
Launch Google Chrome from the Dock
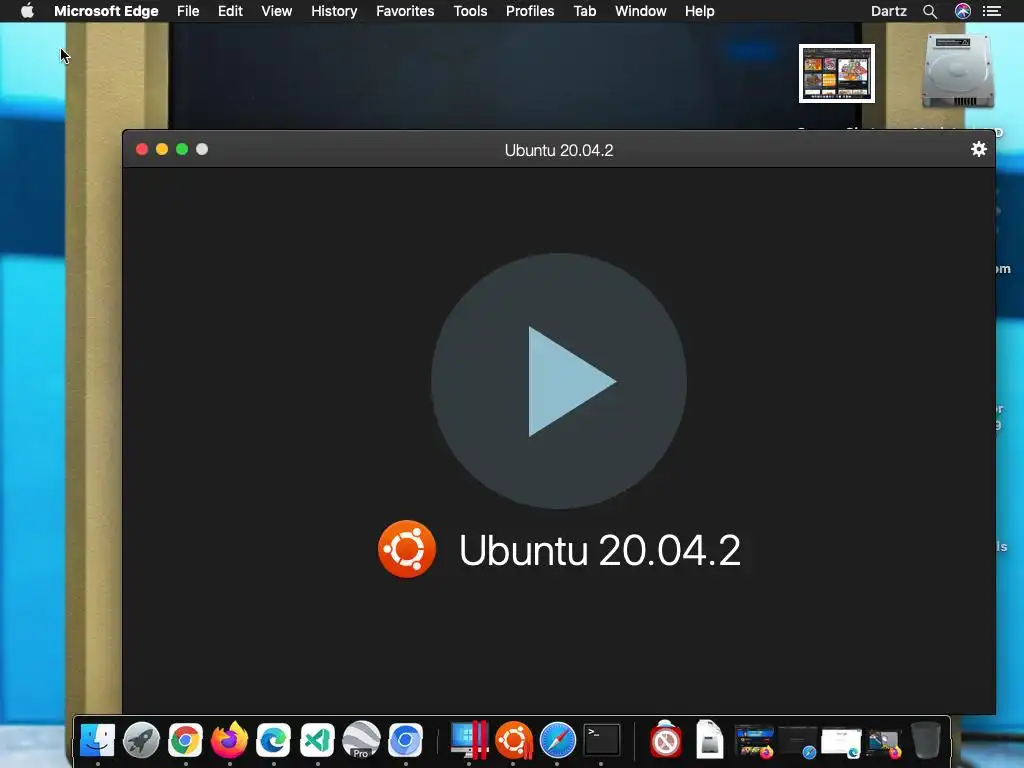(185, 740)
